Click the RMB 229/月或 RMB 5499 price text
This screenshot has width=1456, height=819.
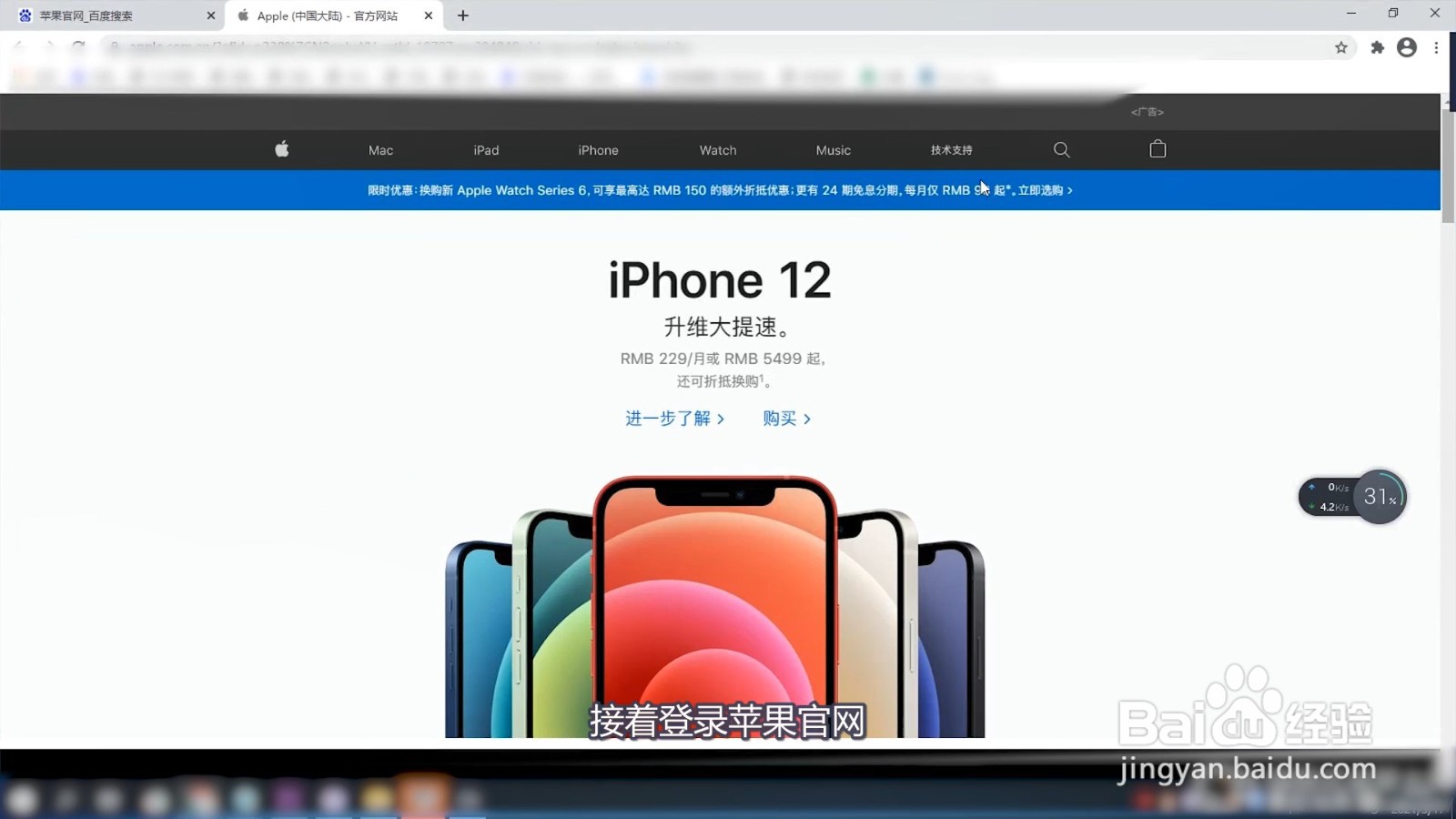pos(723,359)
